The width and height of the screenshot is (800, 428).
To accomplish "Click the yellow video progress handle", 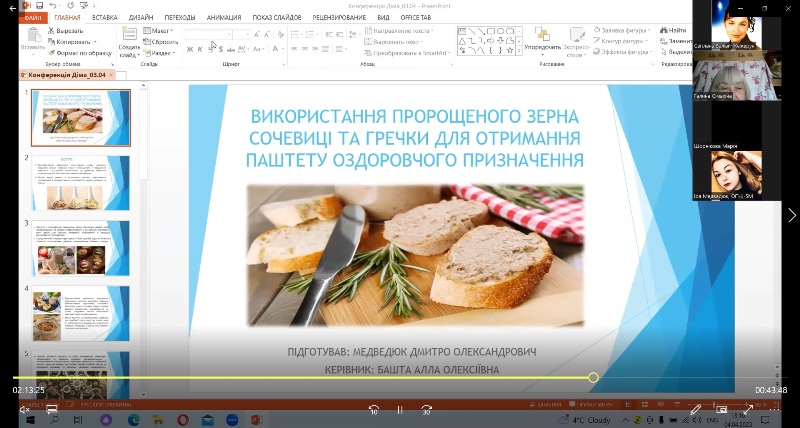I will pos(593,377).
